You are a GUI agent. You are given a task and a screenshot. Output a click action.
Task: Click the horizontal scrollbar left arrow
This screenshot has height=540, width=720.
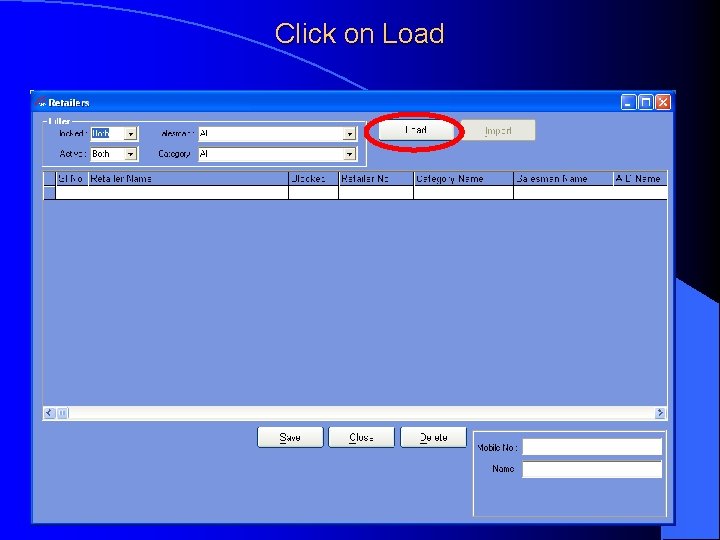(49, 413)
